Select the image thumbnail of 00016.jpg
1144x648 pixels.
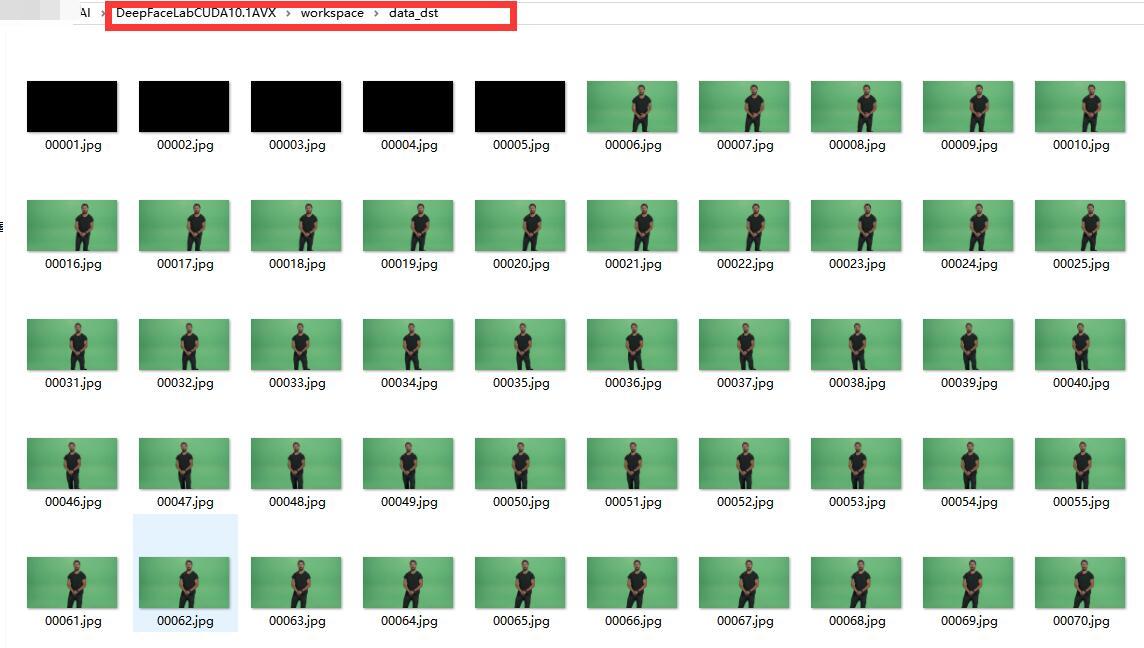coord(72,225)
